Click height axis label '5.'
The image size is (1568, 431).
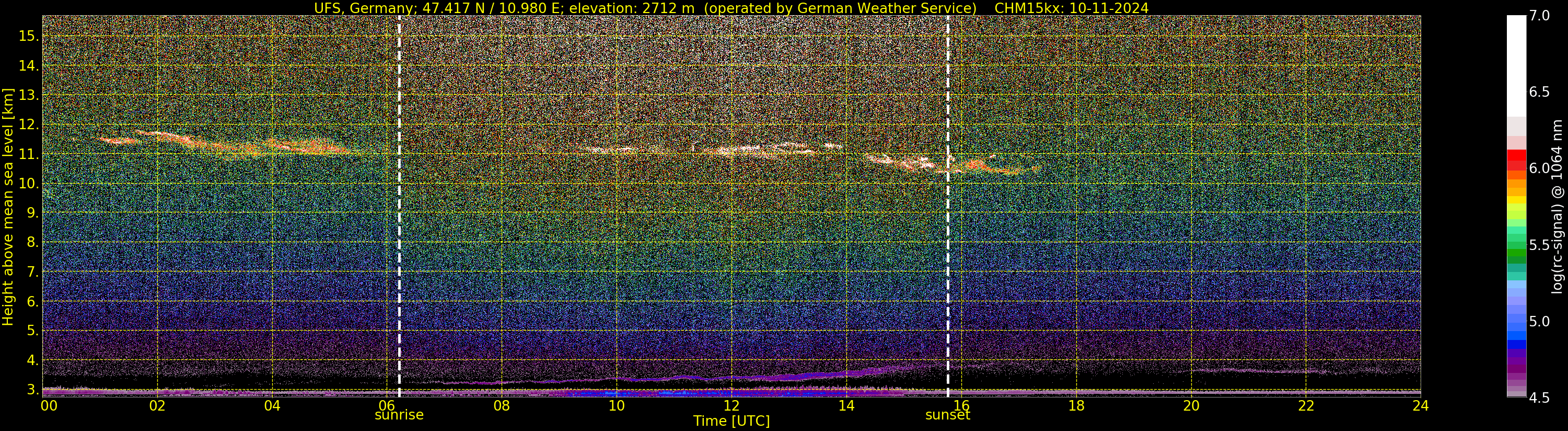[x=32, y=331]
